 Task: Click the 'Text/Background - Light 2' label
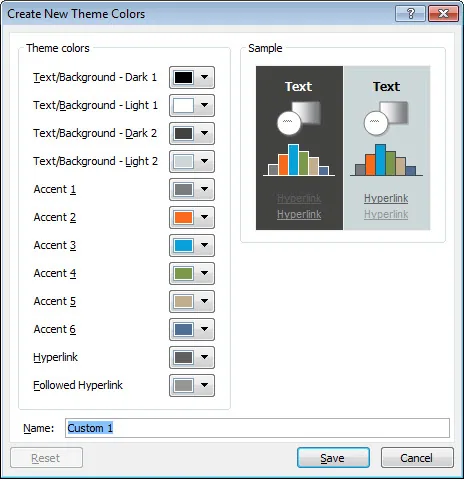pyautogui.click(x=95, y=161)
